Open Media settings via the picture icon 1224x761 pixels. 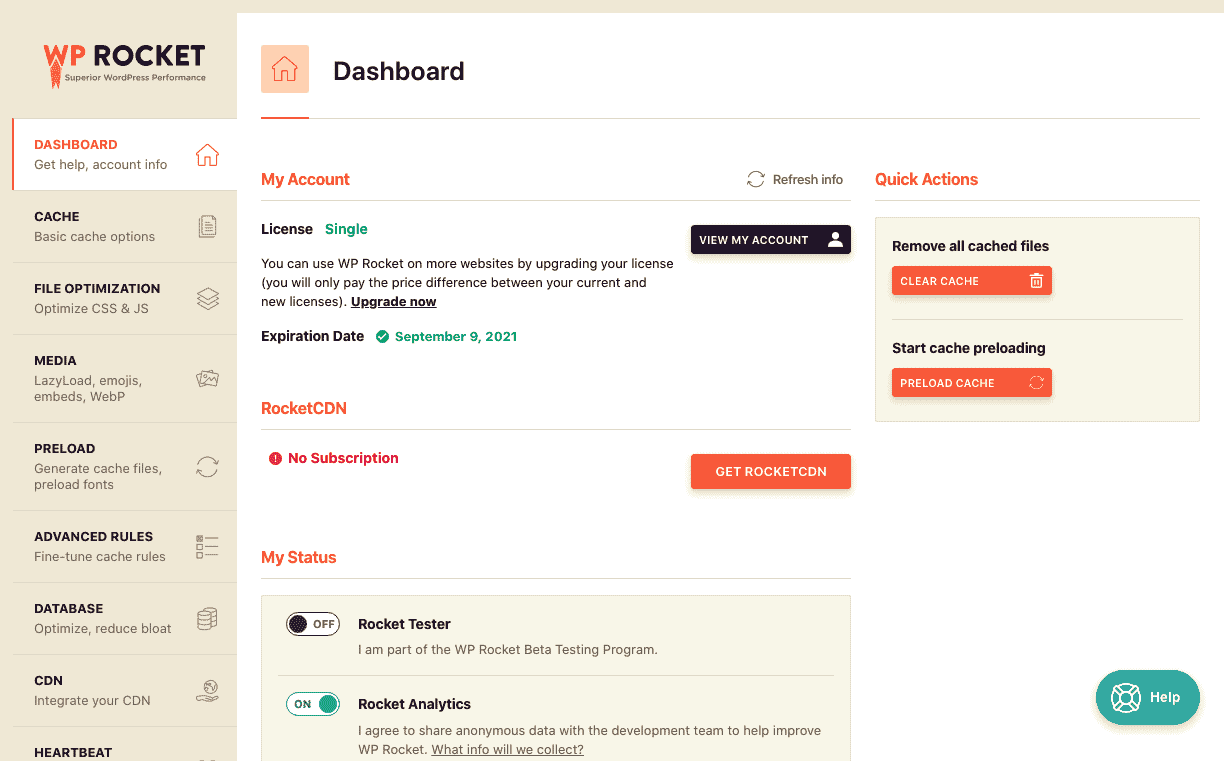tap(207, 379)
